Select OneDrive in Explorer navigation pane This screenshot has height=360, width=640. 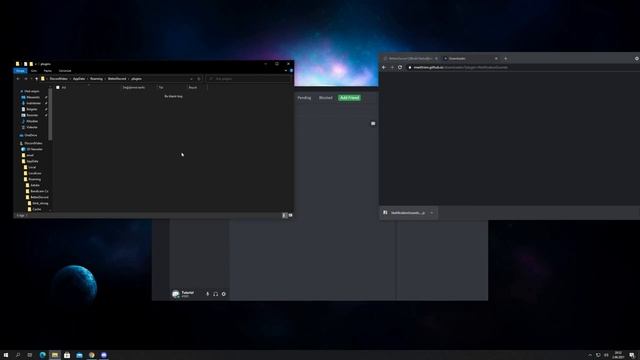31,135
